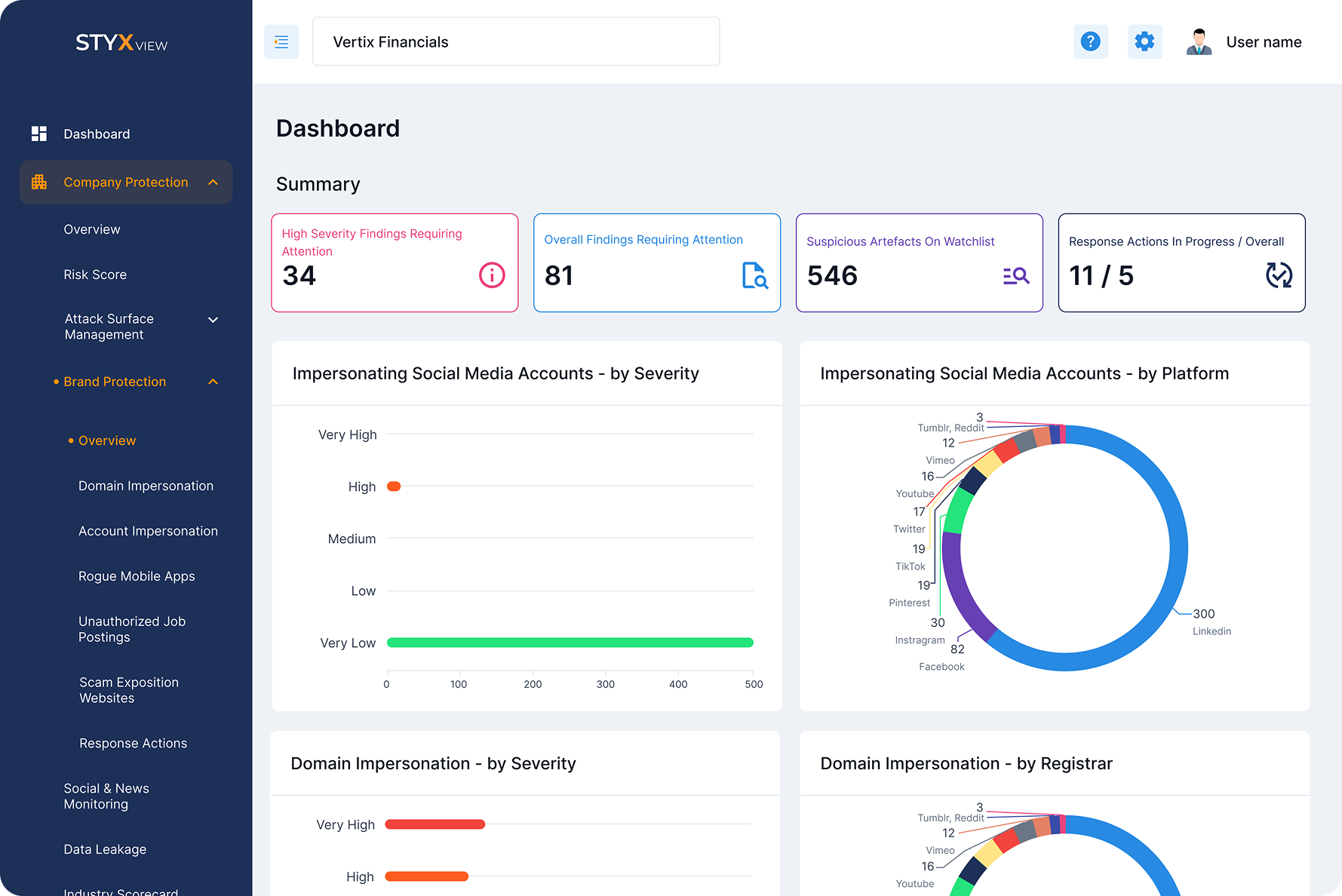Open Social & News Monitoring
The image size is (1342, 896).
pyautogui.click(x=106, y=796)
